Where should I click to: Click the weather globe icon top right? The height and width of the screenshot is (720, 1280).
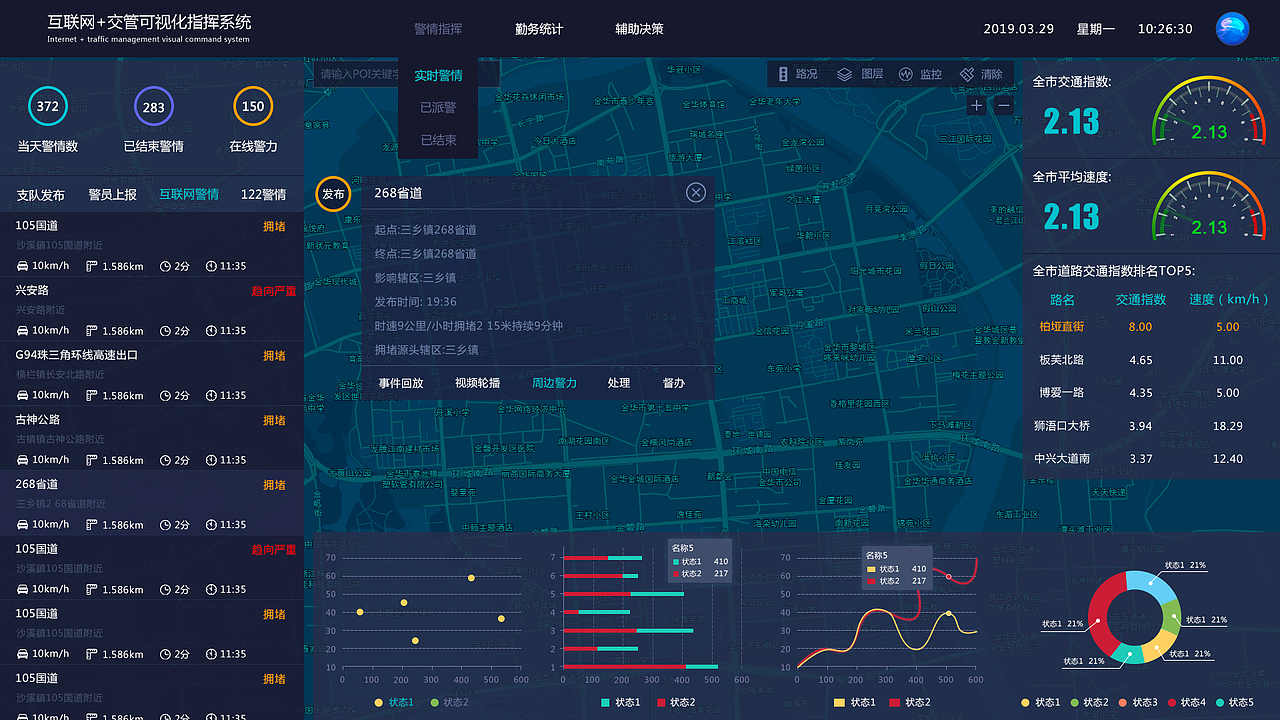click(1232, 29)
